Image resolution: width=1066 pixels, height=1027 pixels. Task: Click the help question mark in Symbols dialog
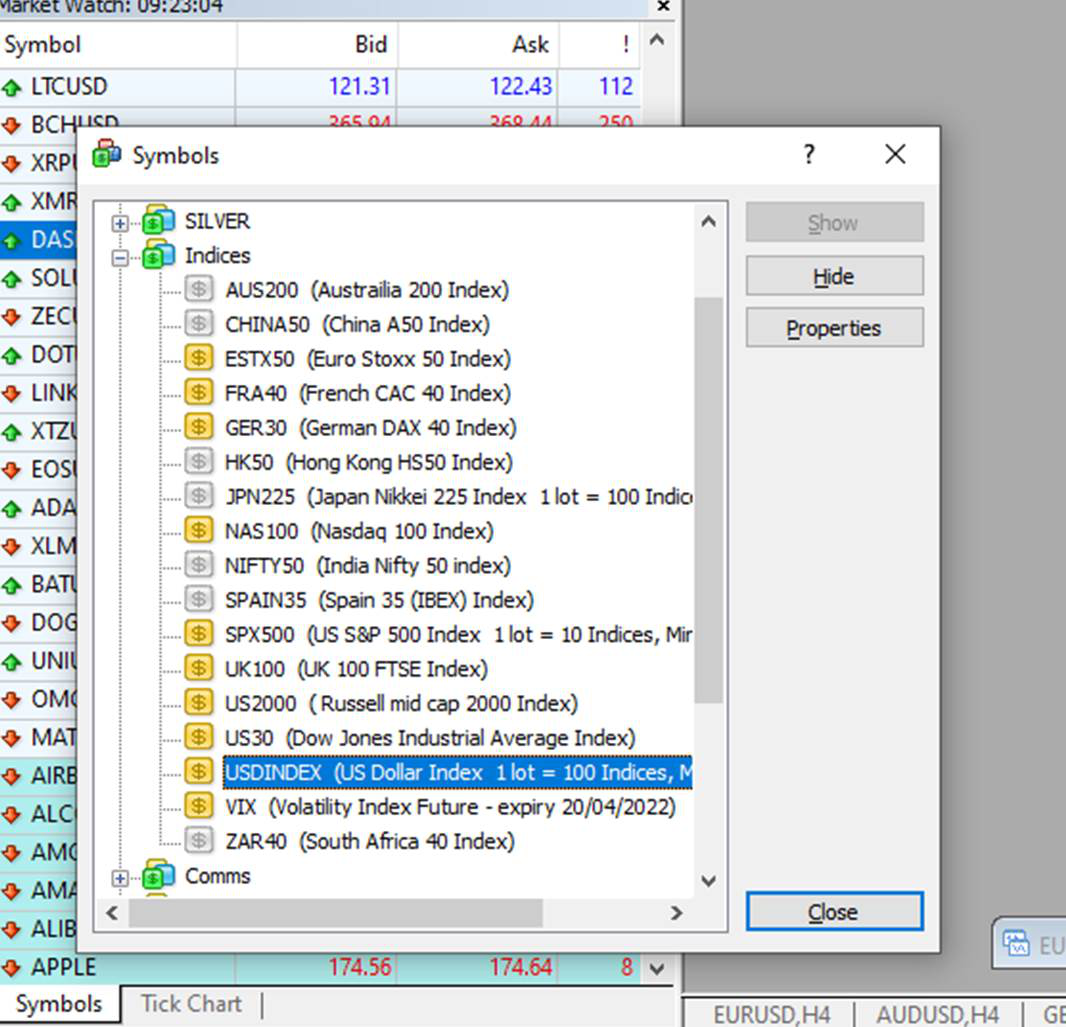point(808,154)
